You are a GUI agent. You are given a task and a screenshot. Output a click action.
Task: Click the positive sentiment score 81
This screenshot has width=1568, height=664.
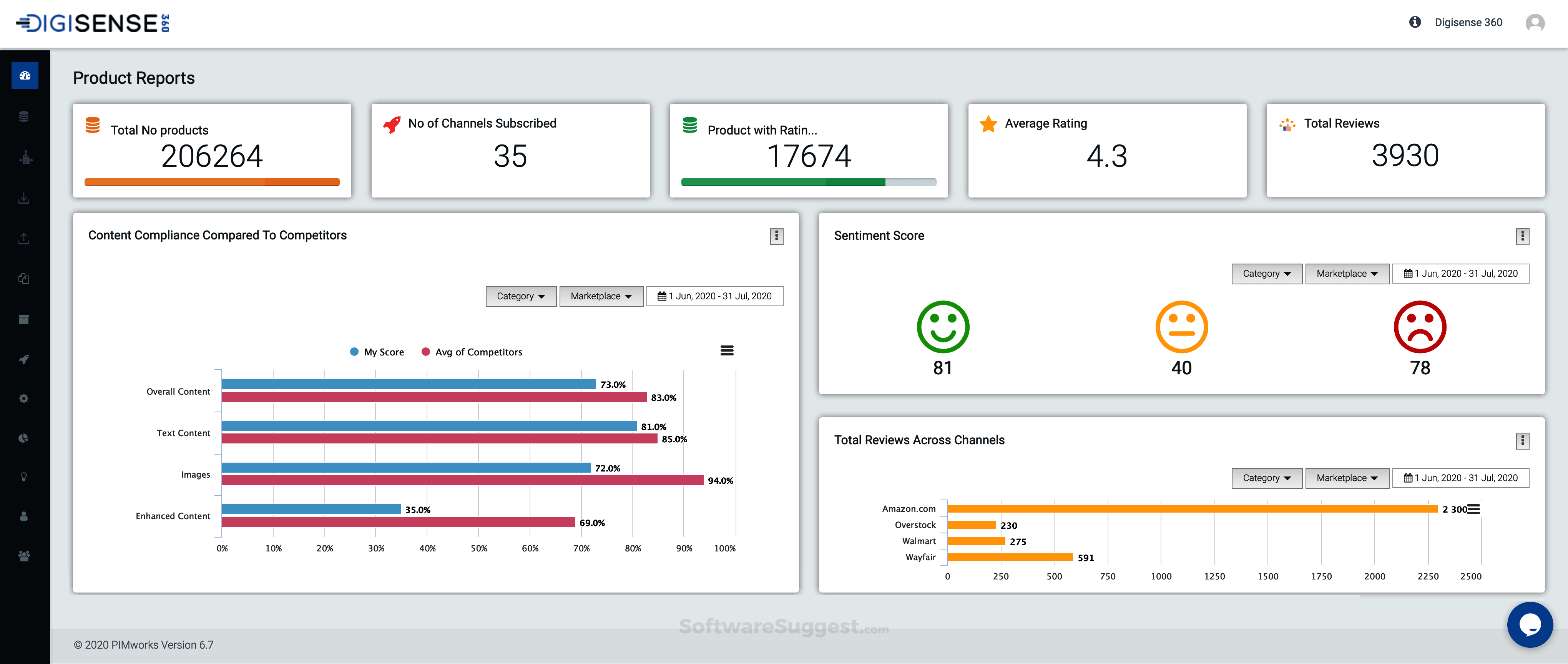tap(943, 368)
